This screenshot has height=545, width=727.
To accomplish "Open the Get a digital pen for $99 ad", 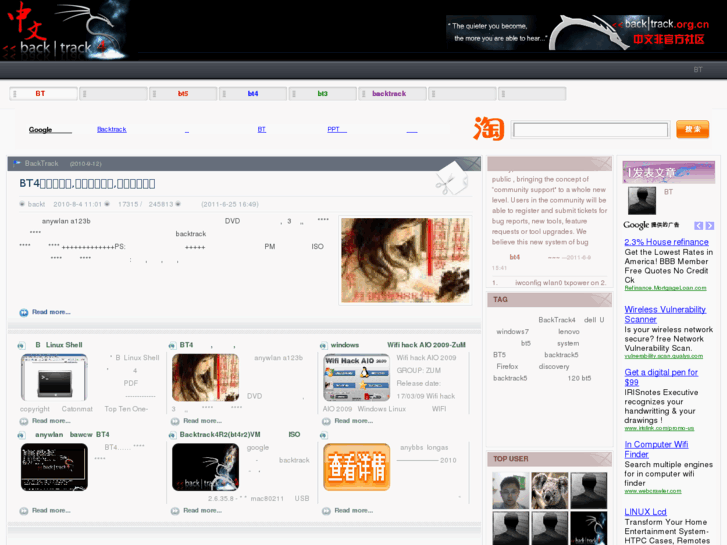I will click(661, 377).
